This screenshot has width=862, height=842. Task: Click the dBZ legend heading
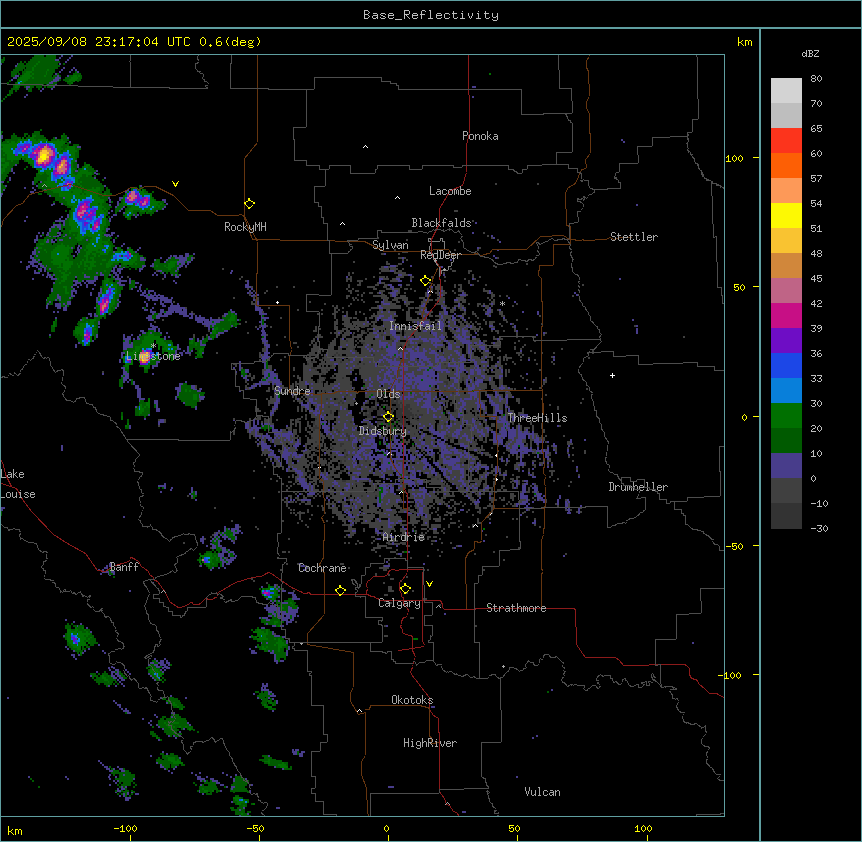point(810,54)
